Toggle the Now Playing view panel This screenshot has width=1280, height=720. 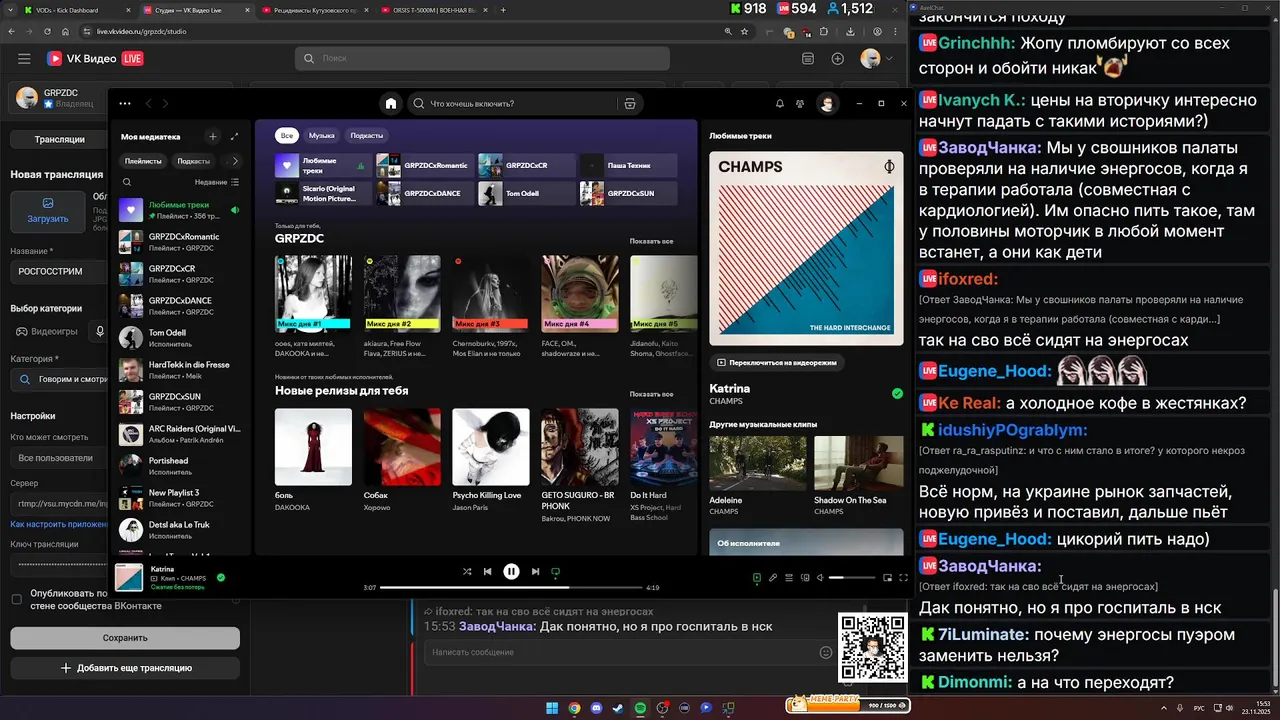click(757, 577)
